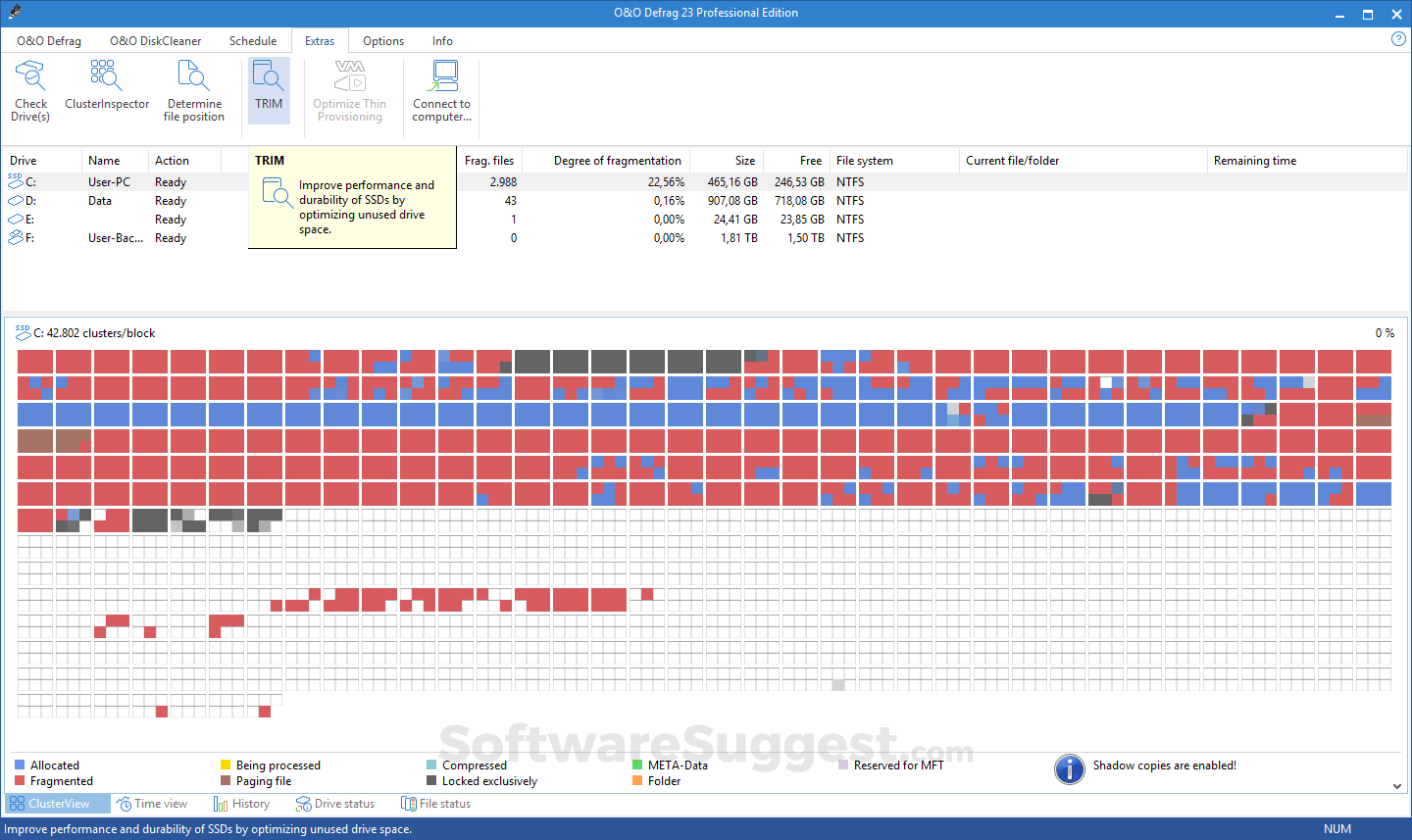Activate the TRIM function
1412x840 pixels.
point(269,90)
